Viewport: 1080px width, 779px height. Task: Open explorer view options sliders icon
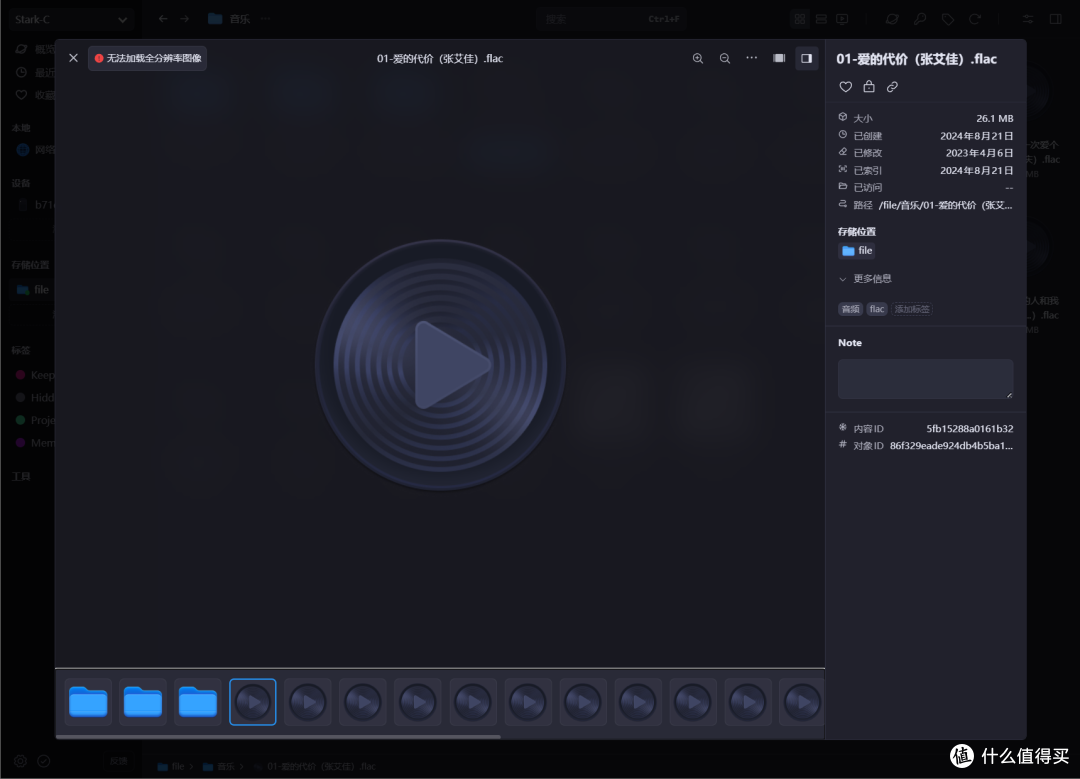pyautogui.click(x=1028, y=19)
